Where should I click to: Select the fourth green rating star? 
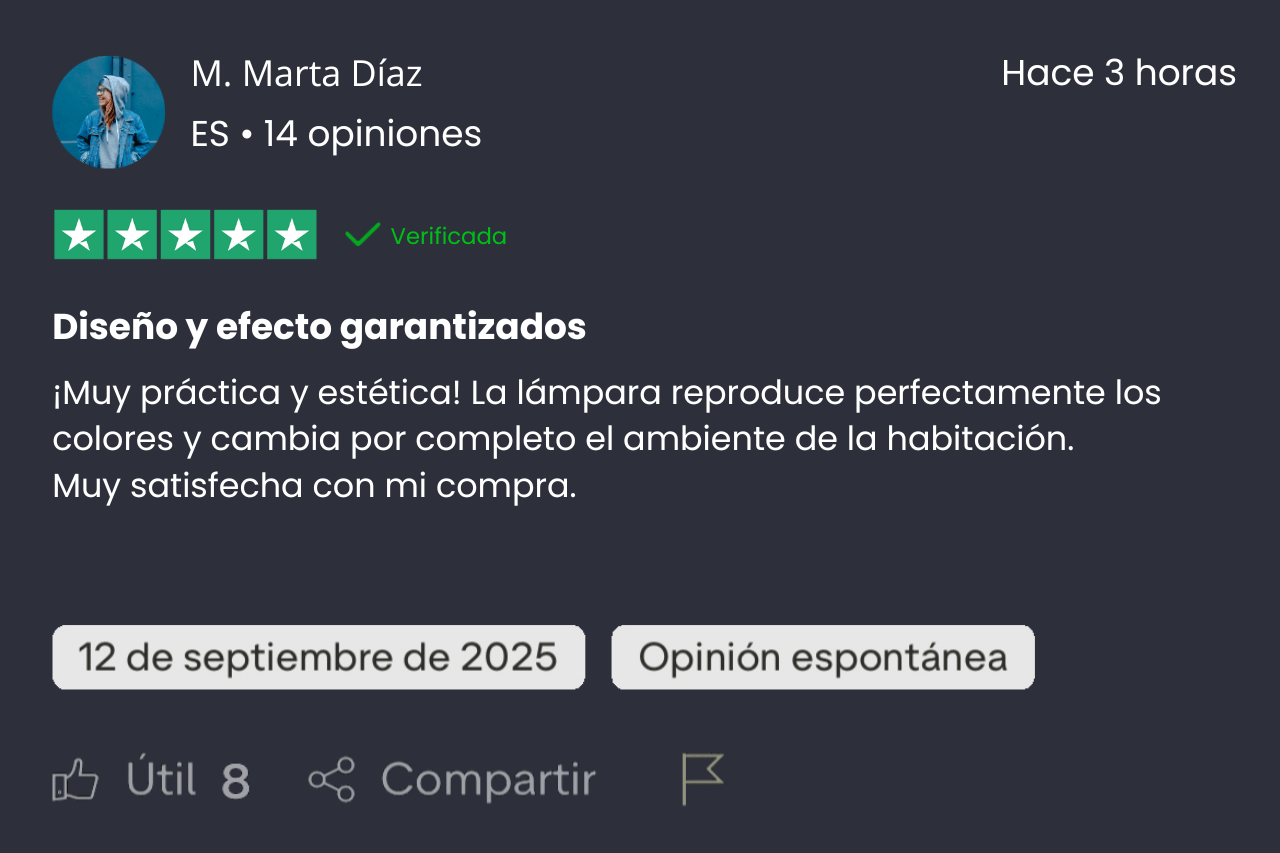(238, 235)
